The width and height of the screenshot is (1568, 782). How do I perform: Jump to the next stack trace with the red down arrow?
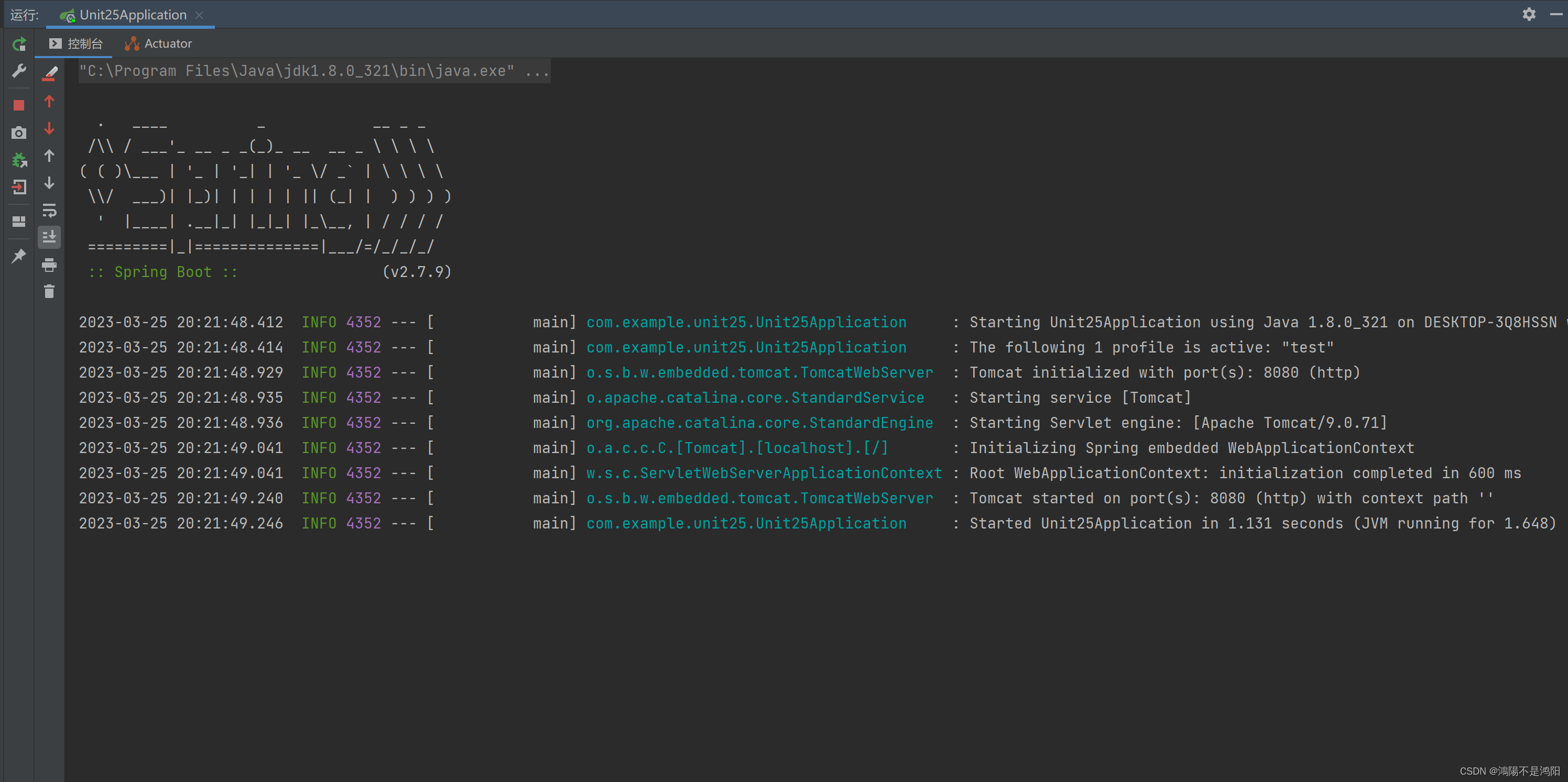click(x=49, y=128)
